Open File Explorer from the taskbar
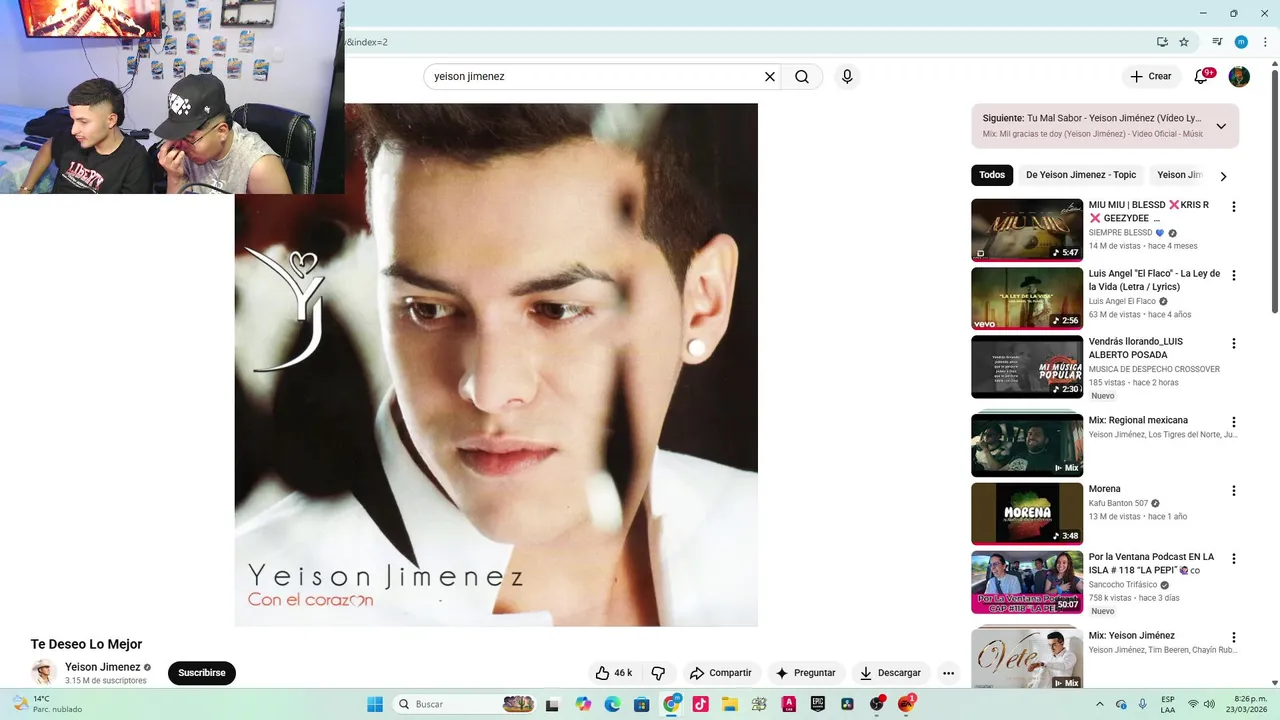The height and width of the screenshot is (720, 1280). [x=729, y=704]
